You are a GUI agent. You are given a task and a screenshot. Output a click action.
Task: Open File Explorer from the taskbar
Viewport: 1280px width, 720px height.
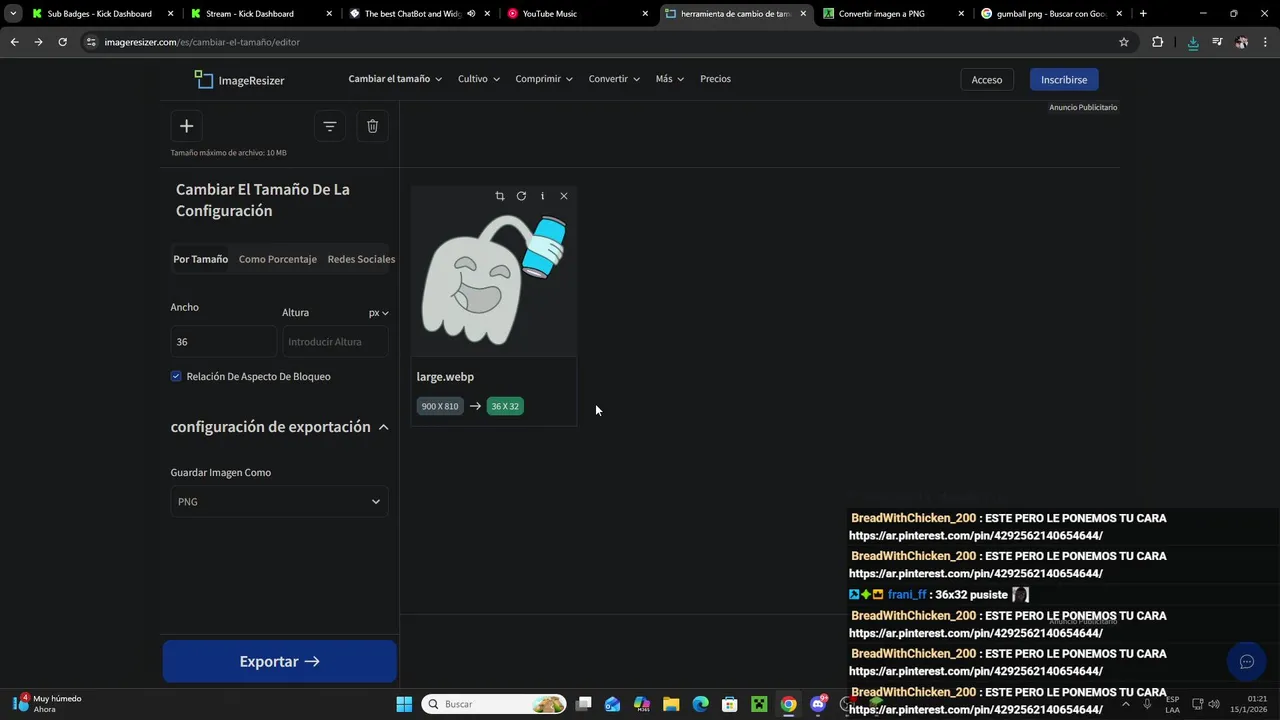click(x=671, y=704)
